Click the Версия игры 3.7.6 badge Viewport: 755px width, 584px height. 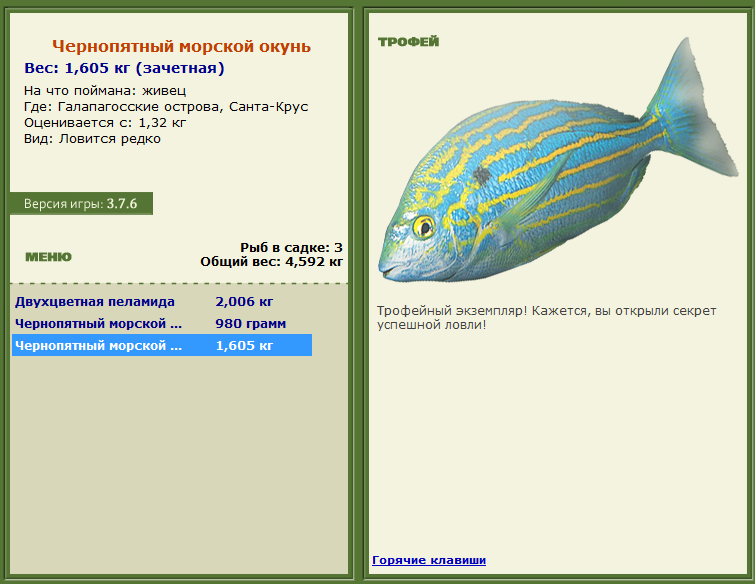click(81, 204)
